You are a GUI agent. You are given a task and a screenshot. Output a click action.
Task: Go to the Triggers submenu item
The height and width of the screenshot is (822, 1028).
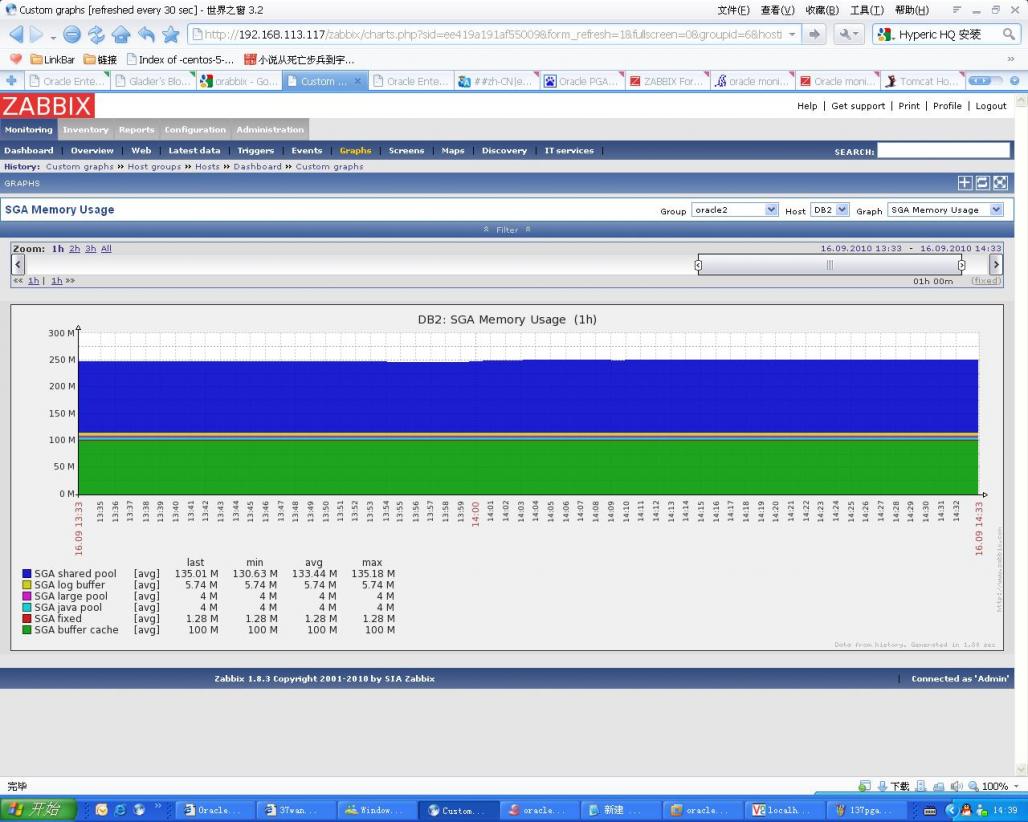[255, 151]
